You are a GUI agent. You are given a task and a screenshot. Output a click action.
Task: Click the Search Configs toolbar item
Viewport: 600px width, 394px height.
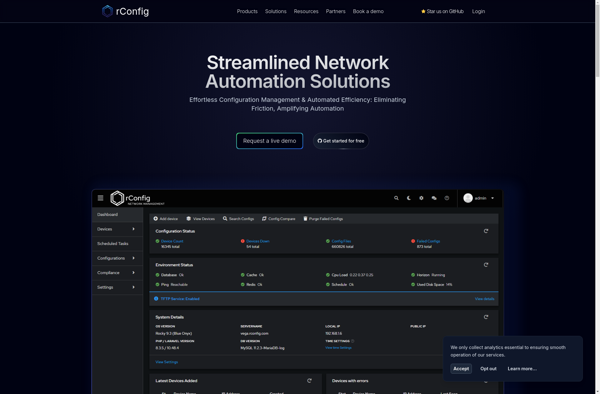(x=238, y=219)
